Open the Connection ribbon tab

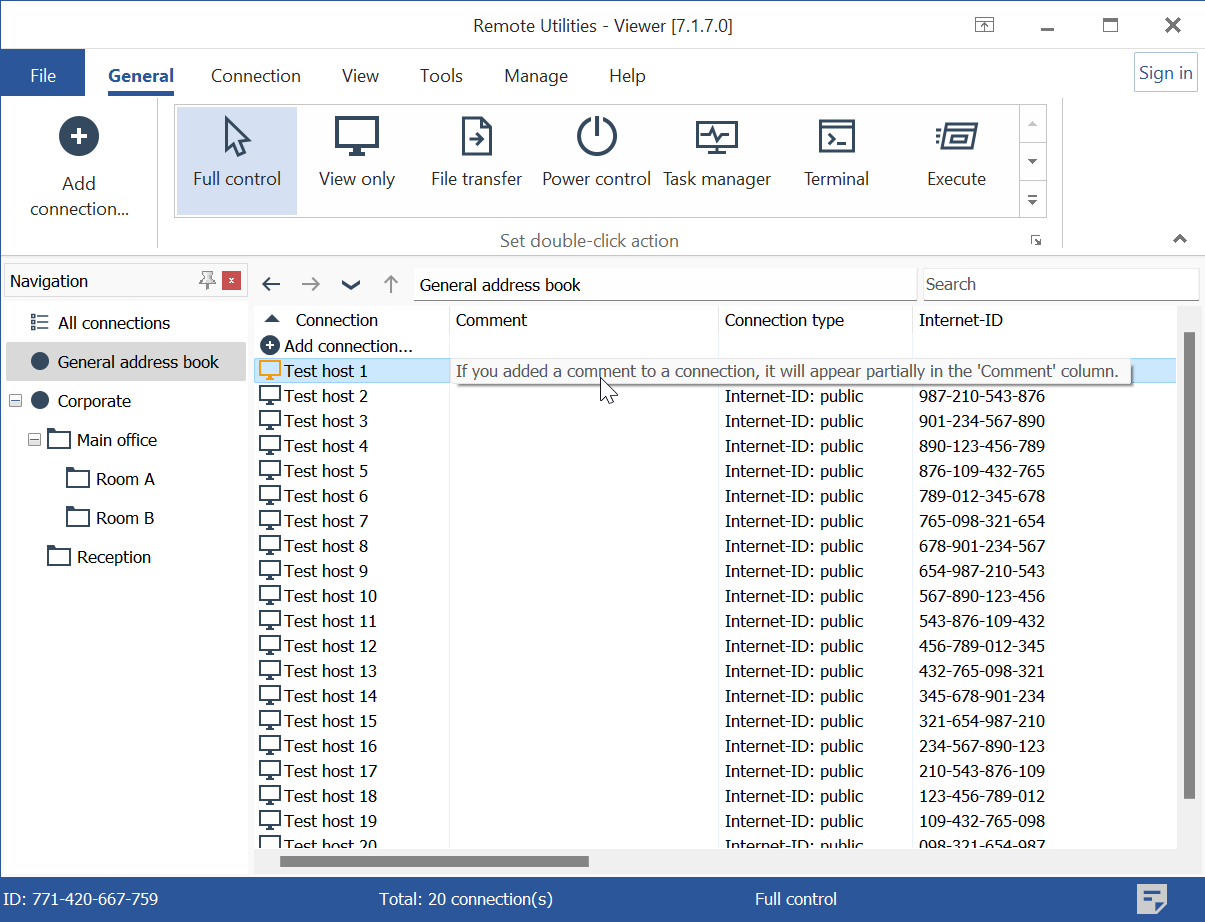tap(255, 76)
